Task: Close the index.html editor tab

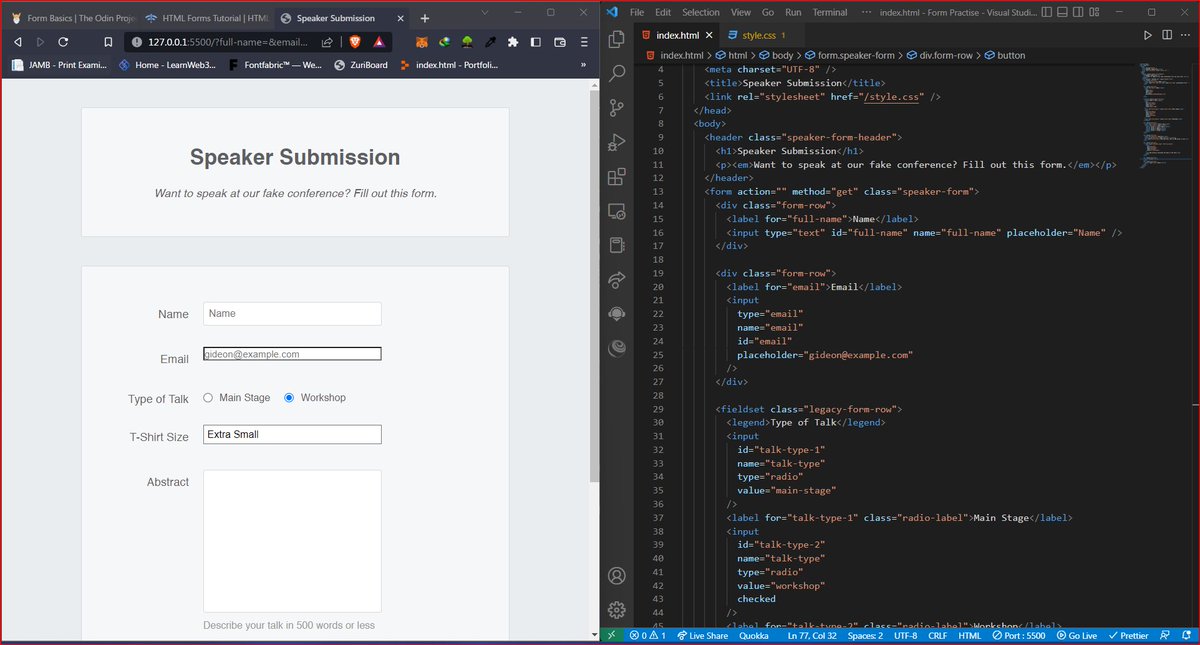Action: click(709, 35)
